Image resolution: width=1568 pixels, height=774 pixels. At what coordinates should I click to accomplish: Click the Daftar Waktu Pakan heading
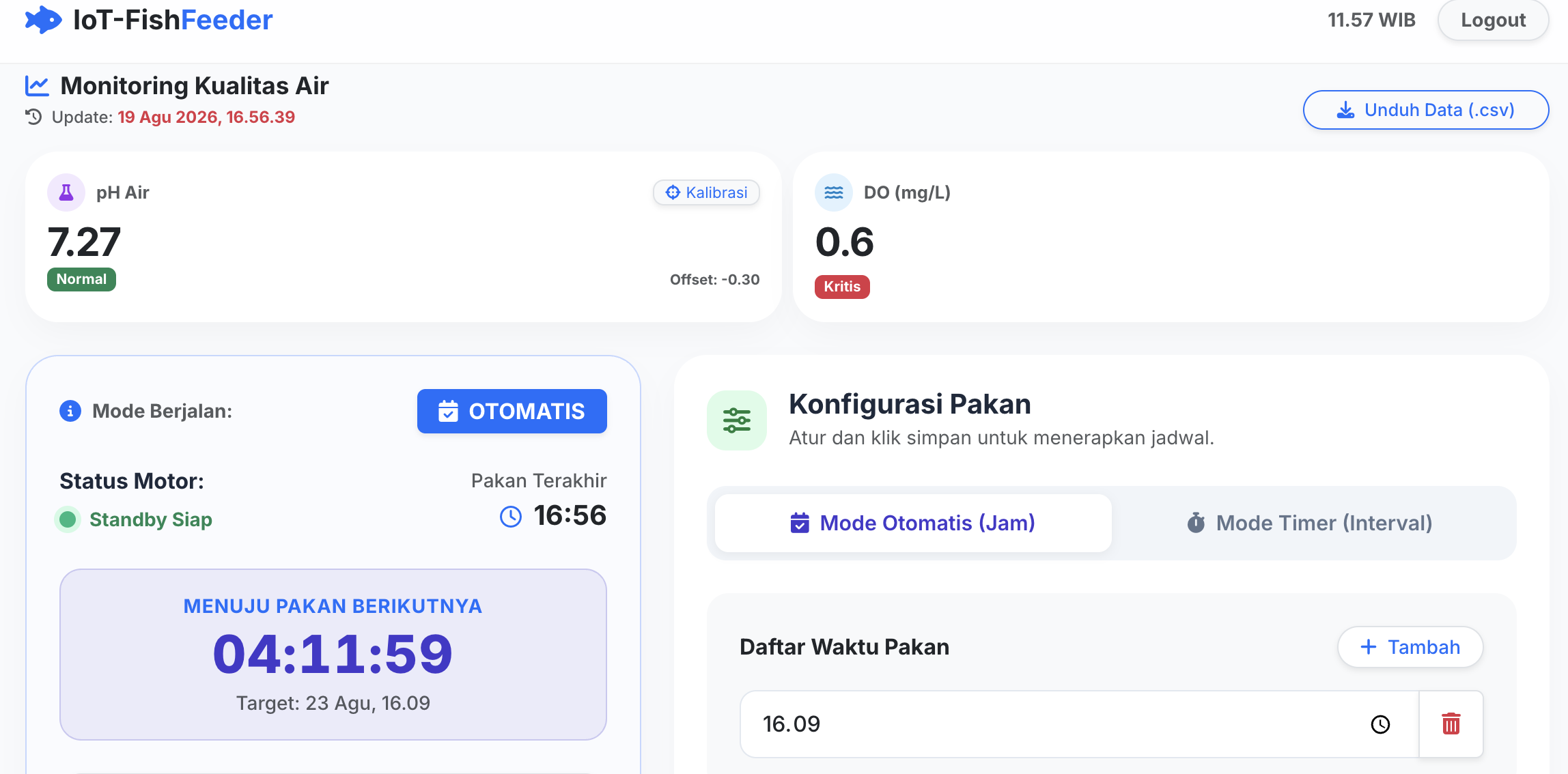tap(845, 647)
